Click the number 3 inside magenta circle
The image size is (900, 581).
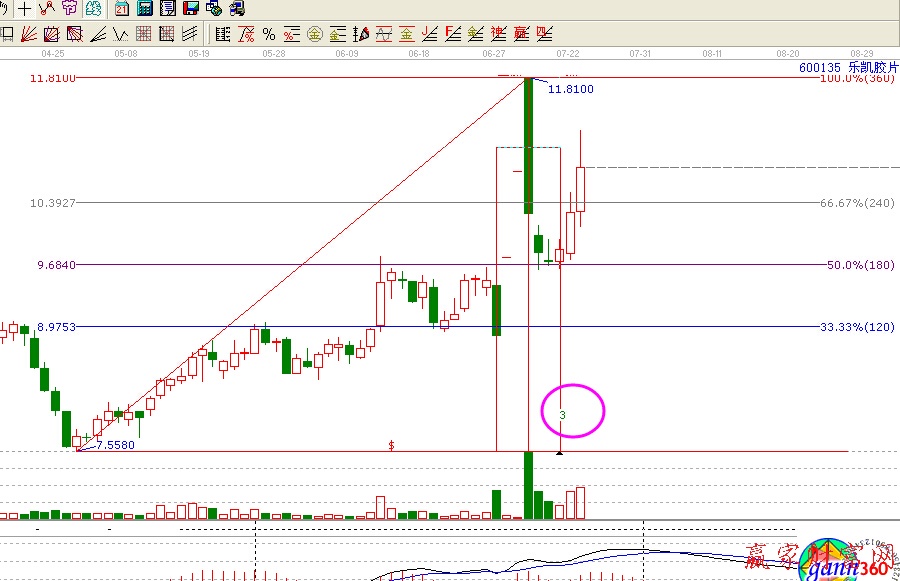coord(563,414)
